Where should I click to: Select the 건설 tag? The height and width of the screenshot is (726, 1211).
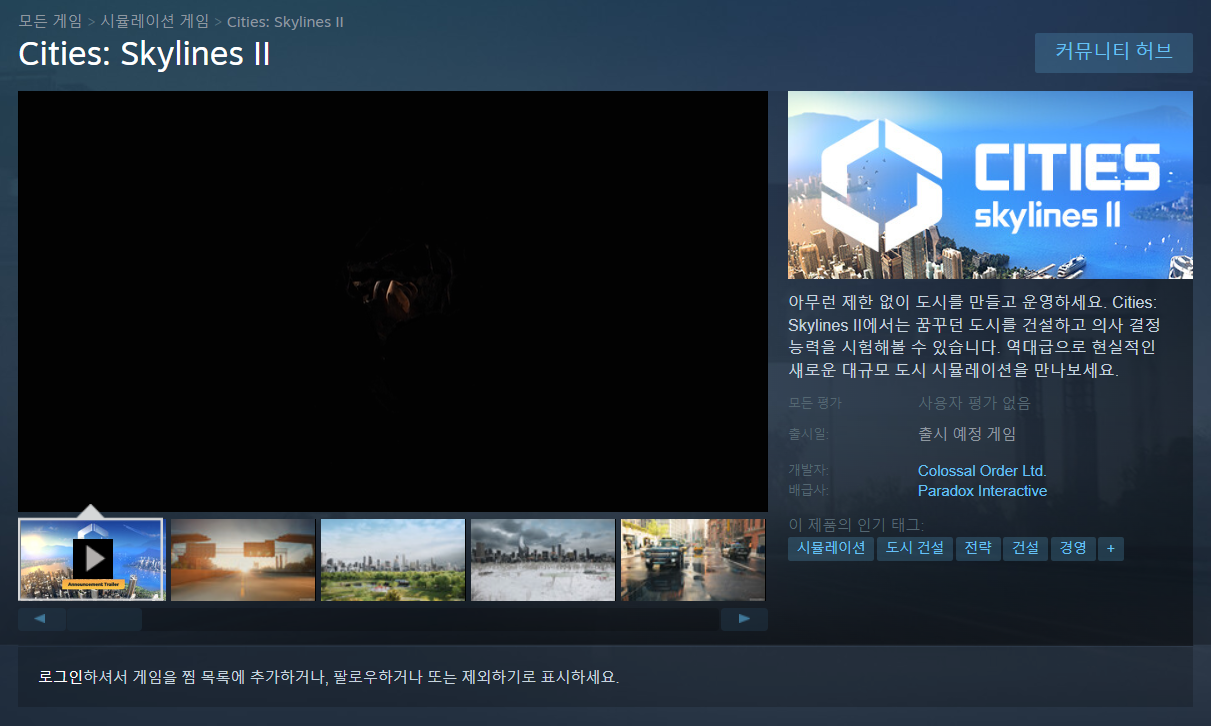(1025, 548)
